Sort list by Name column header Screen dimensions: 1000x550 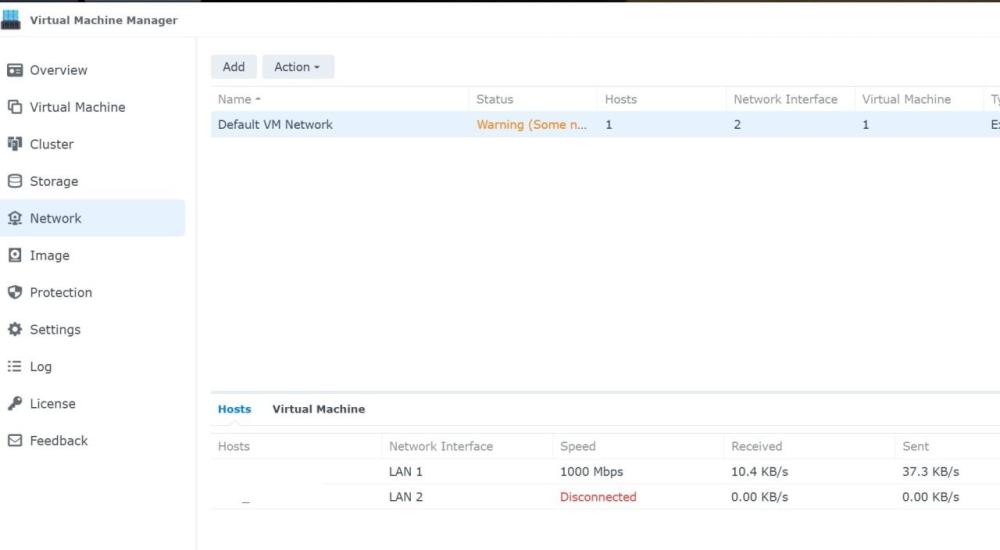pyautogui.click(x=236, y=99)
